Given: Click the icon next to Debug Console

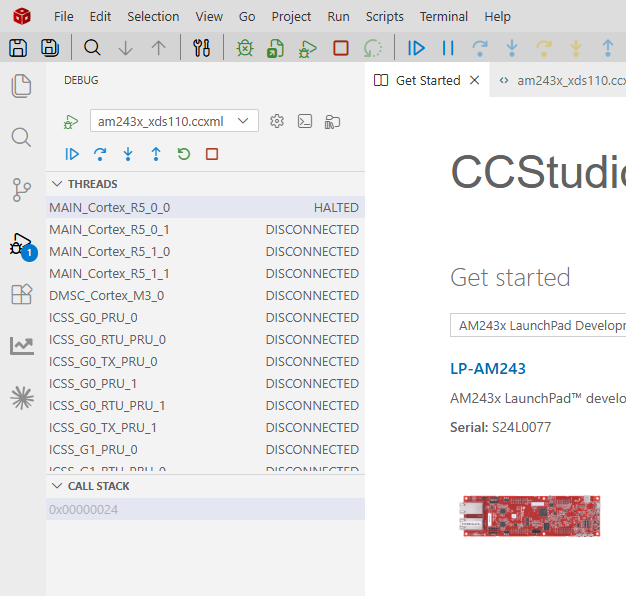Looking at the screenshot, I should click(332, 122).
